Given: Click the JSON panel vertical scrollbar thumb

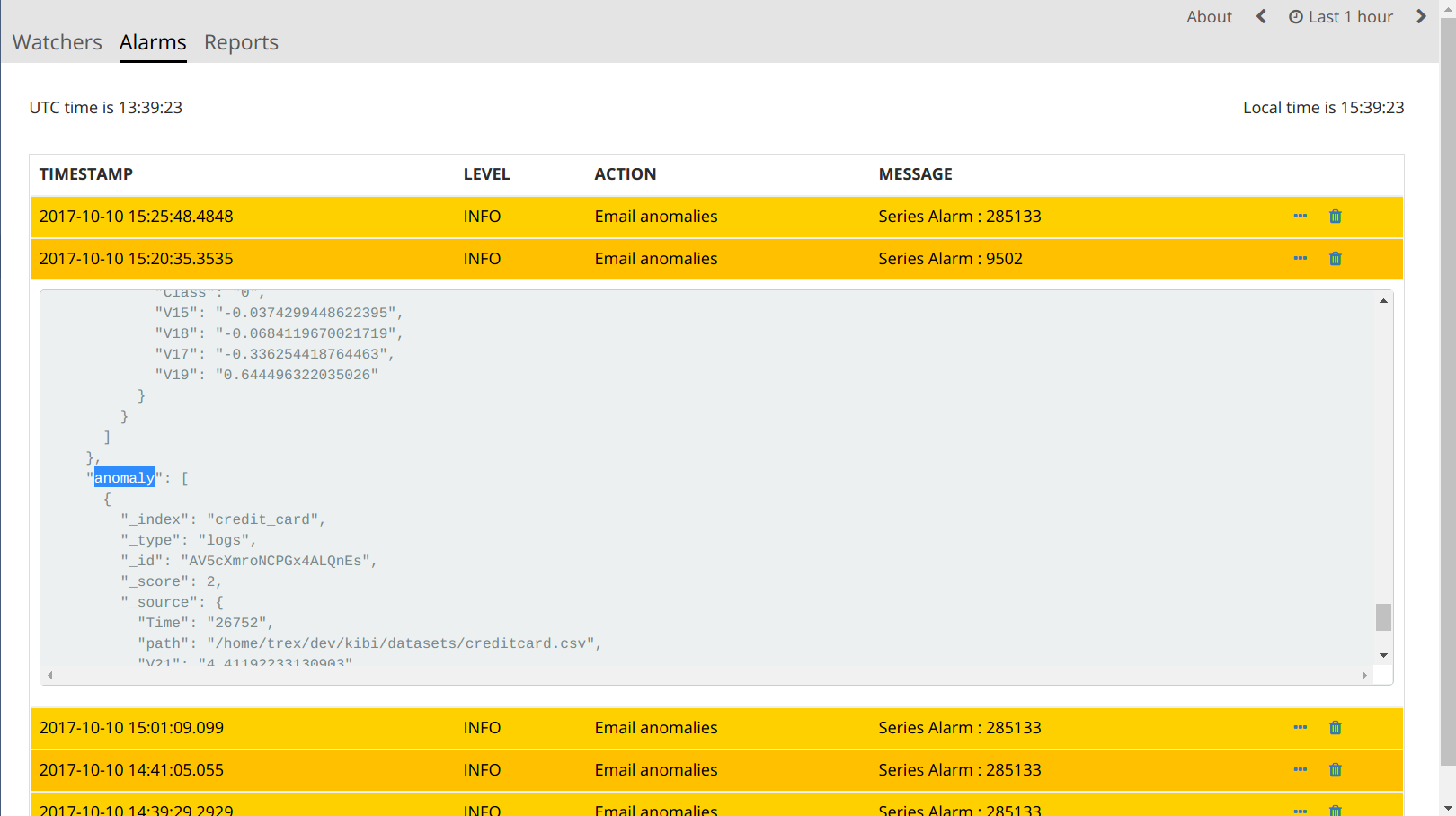Looking at the screenshot, I should point(1383,617).
